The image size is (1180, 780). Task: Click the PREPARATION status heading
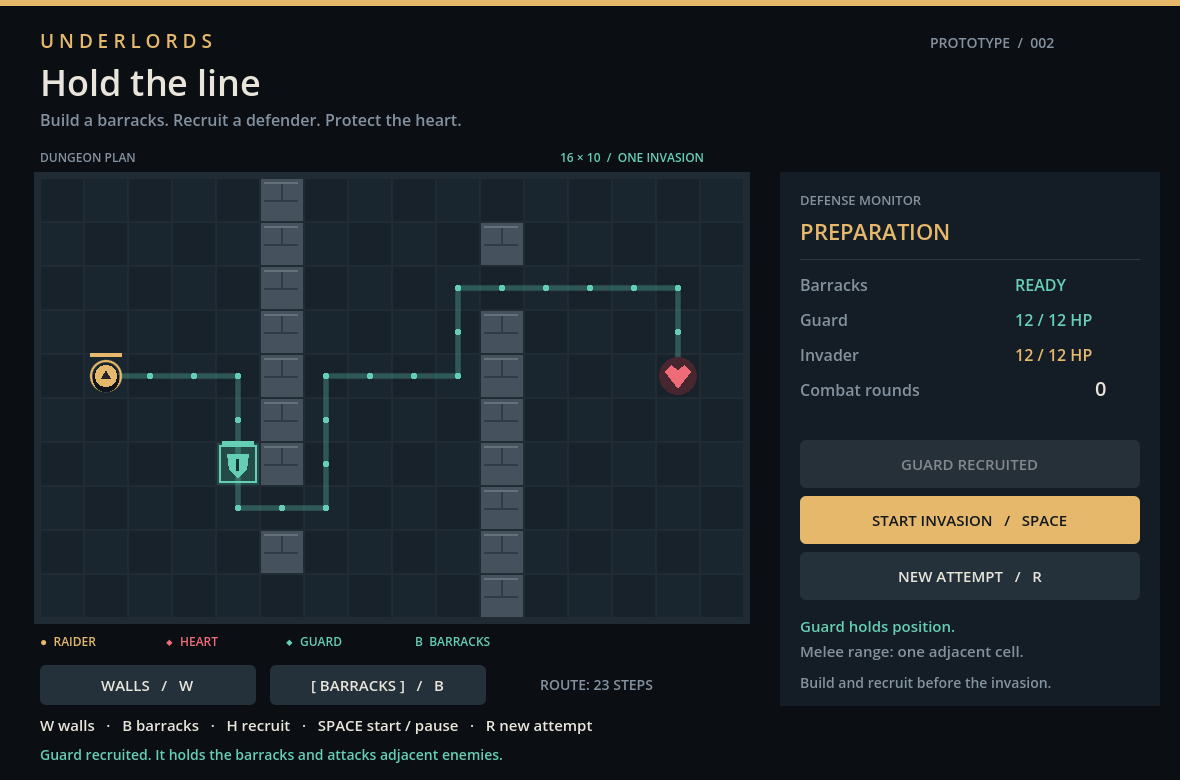click(x=874, y=232)
